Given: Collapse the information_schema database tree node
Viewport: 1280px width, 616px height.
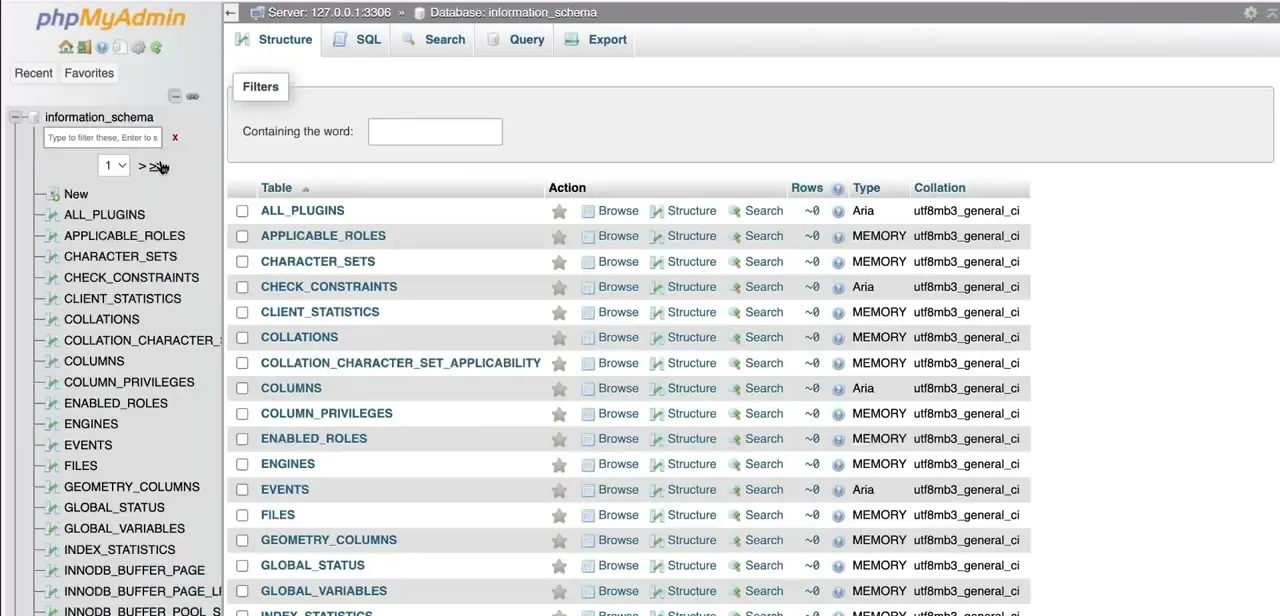Looking at the screenshot, I should [16, 117].
